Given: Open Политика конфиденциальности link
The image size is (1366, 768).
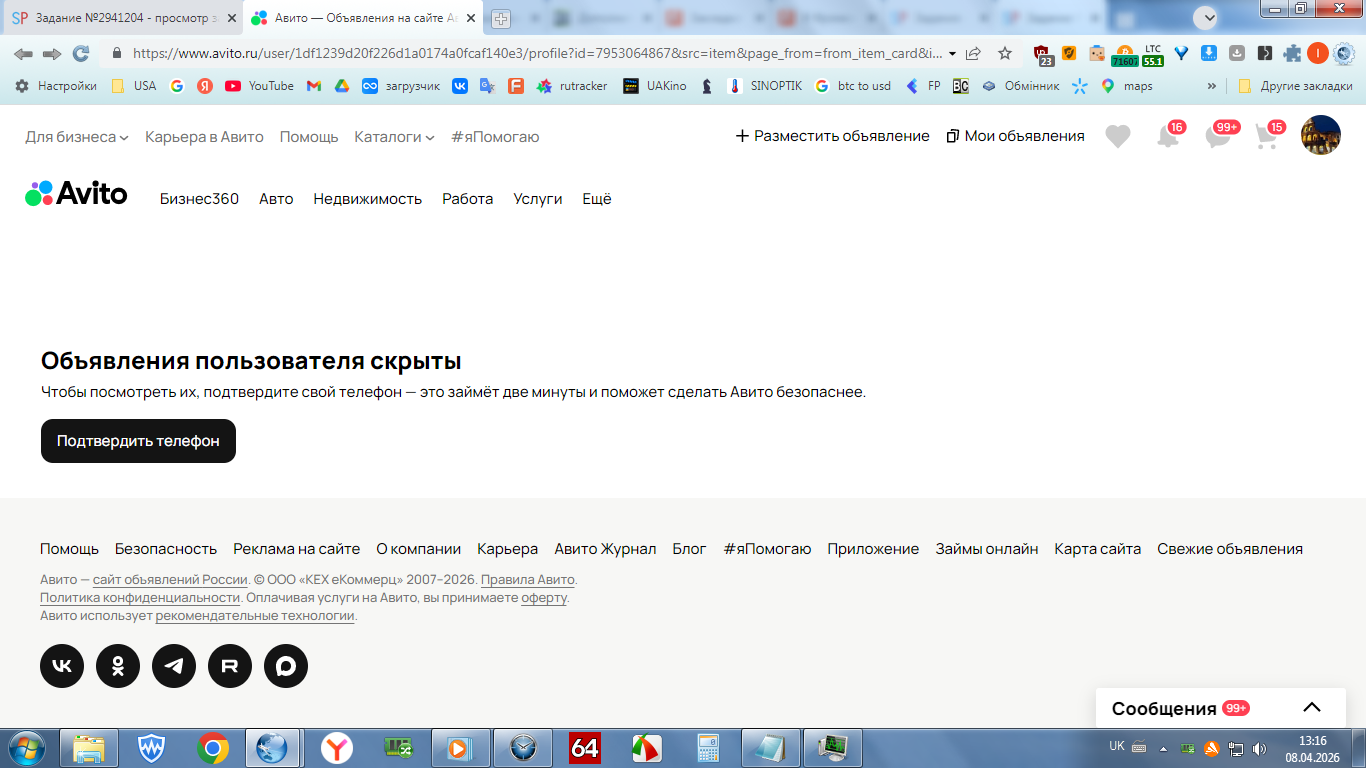Looking at the screenshot, I should (140, 598).
